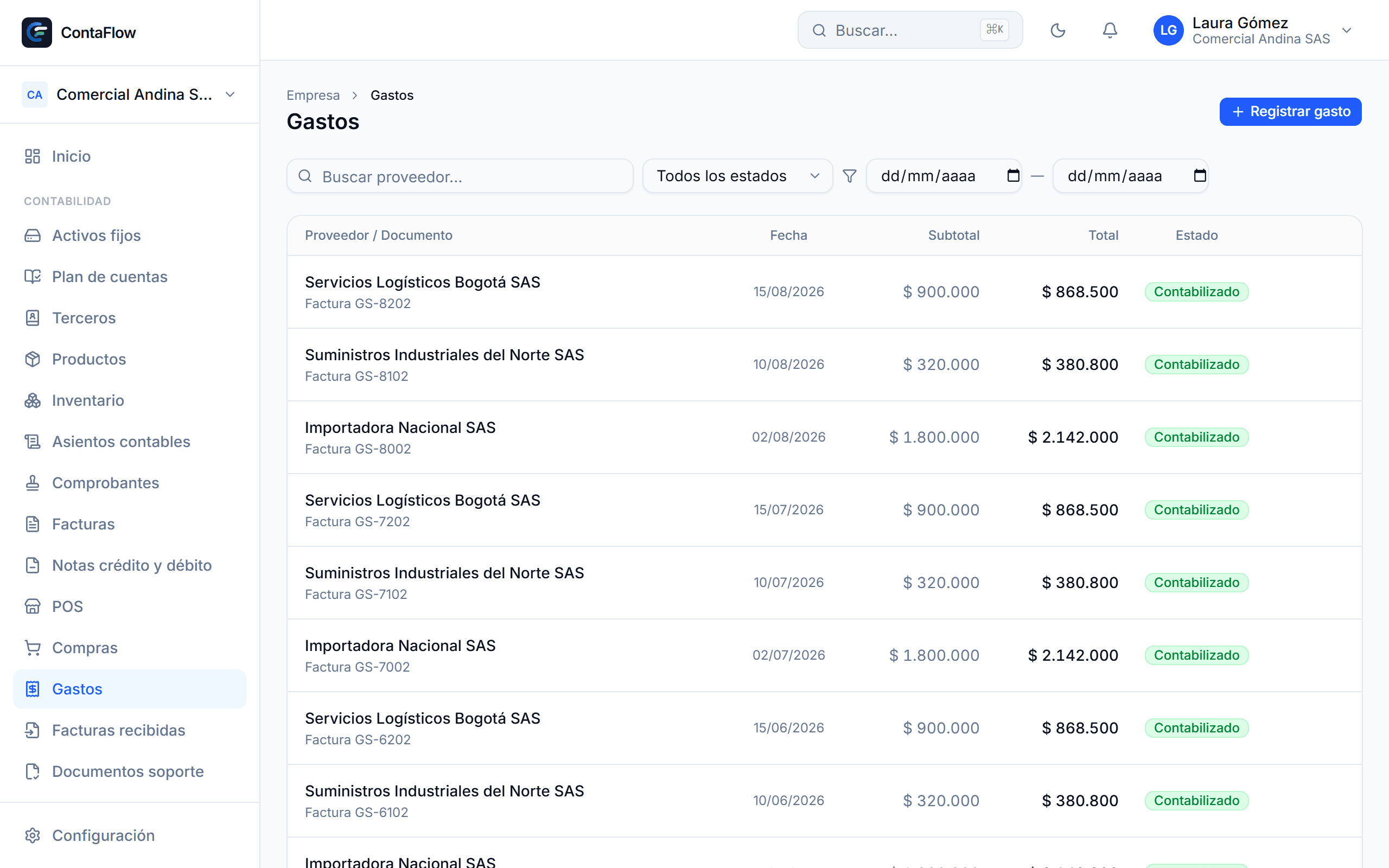This screenshot has width=1389, height=868.
Task: Open expense Factura GS-8002
Action: point(824,437)
